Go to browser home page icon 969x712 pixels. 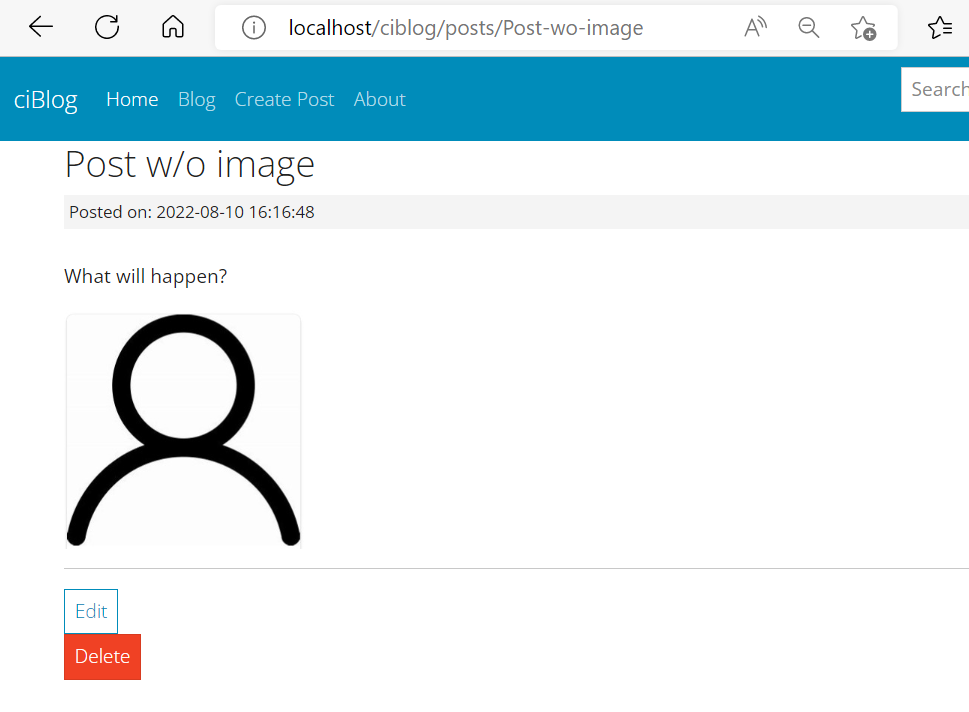(x=173, y=27)
